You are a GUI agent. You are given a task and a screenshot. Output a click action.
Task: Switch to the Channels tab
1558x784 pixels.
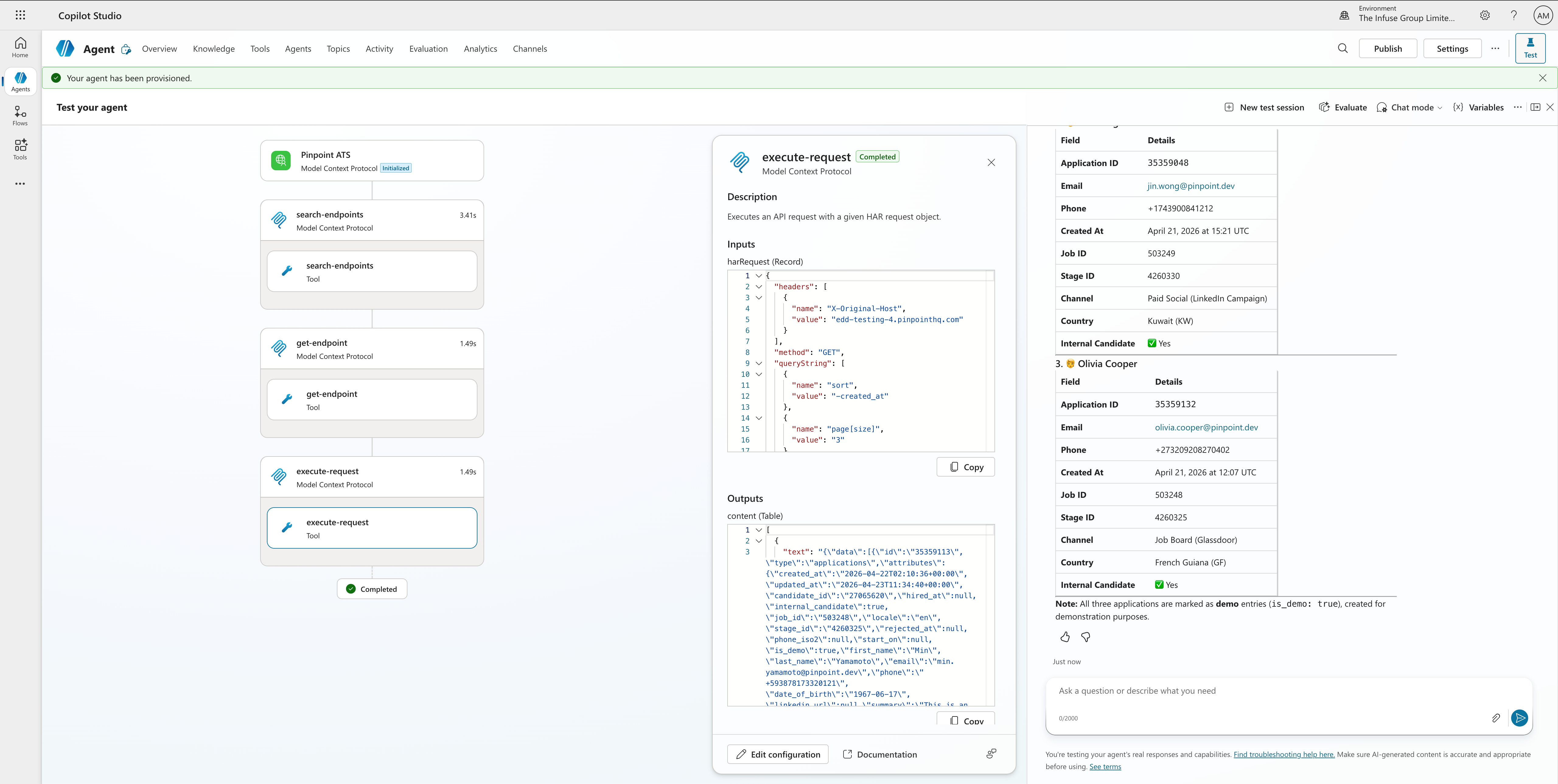click(530, 49)
